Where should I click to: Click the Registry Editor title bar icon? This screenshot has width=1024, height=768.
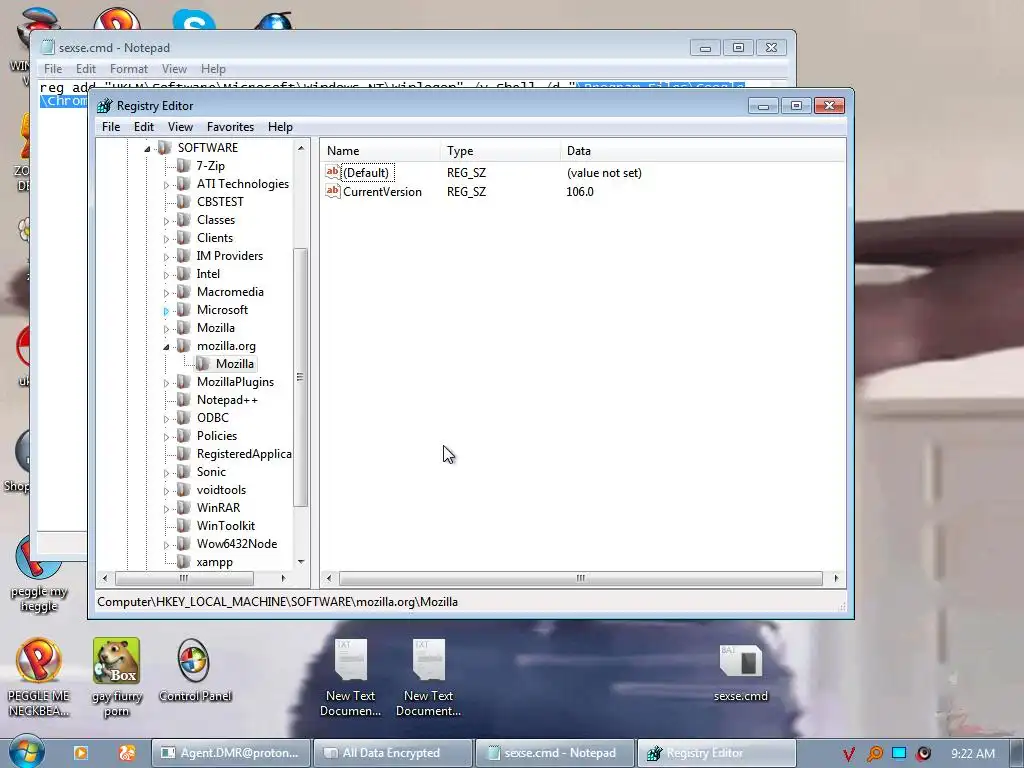click(x=104, y=106)
